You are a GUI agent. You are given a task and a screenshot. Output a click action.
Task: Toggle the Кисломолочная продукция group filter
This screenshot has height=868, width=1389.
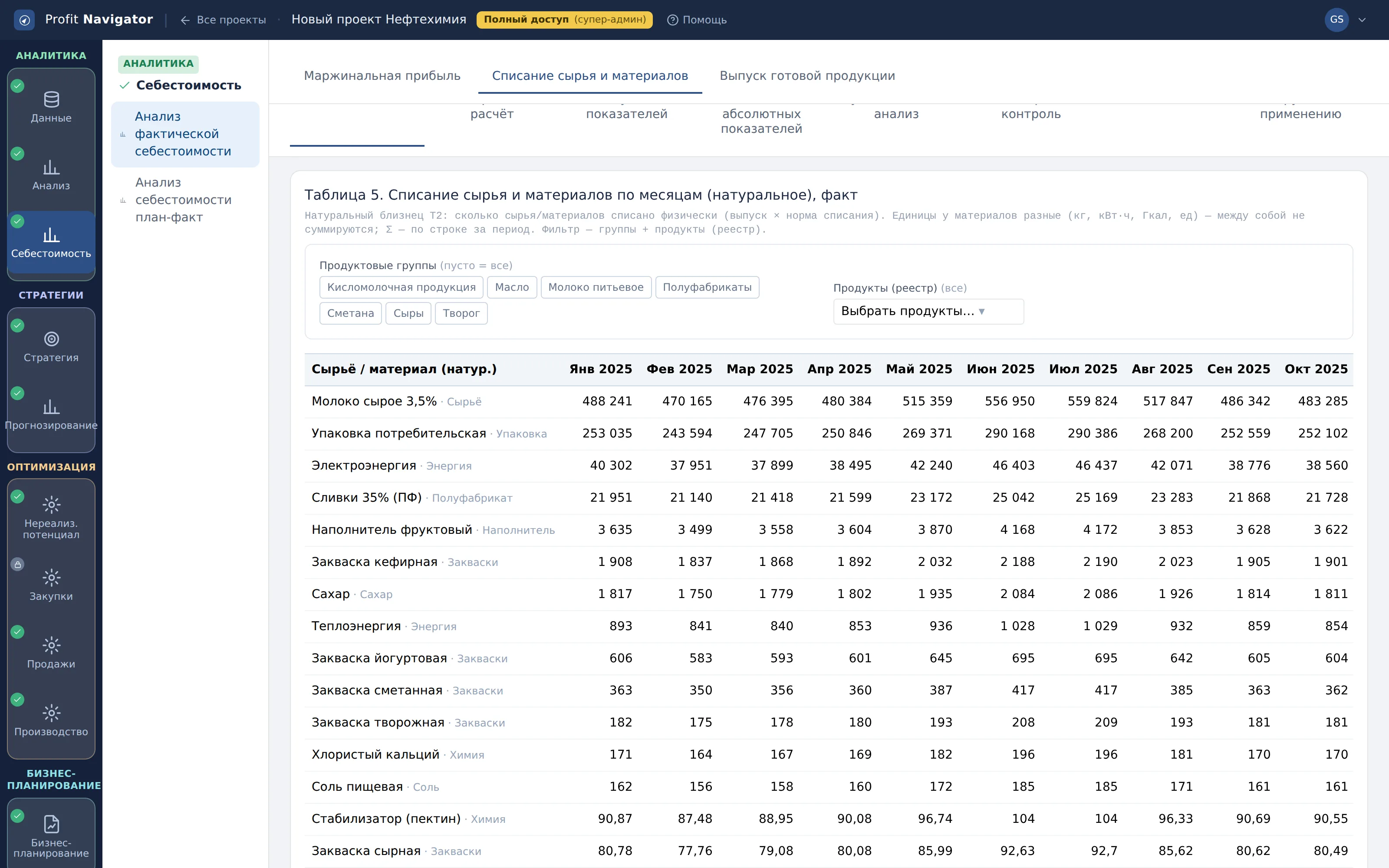[401, 287]
